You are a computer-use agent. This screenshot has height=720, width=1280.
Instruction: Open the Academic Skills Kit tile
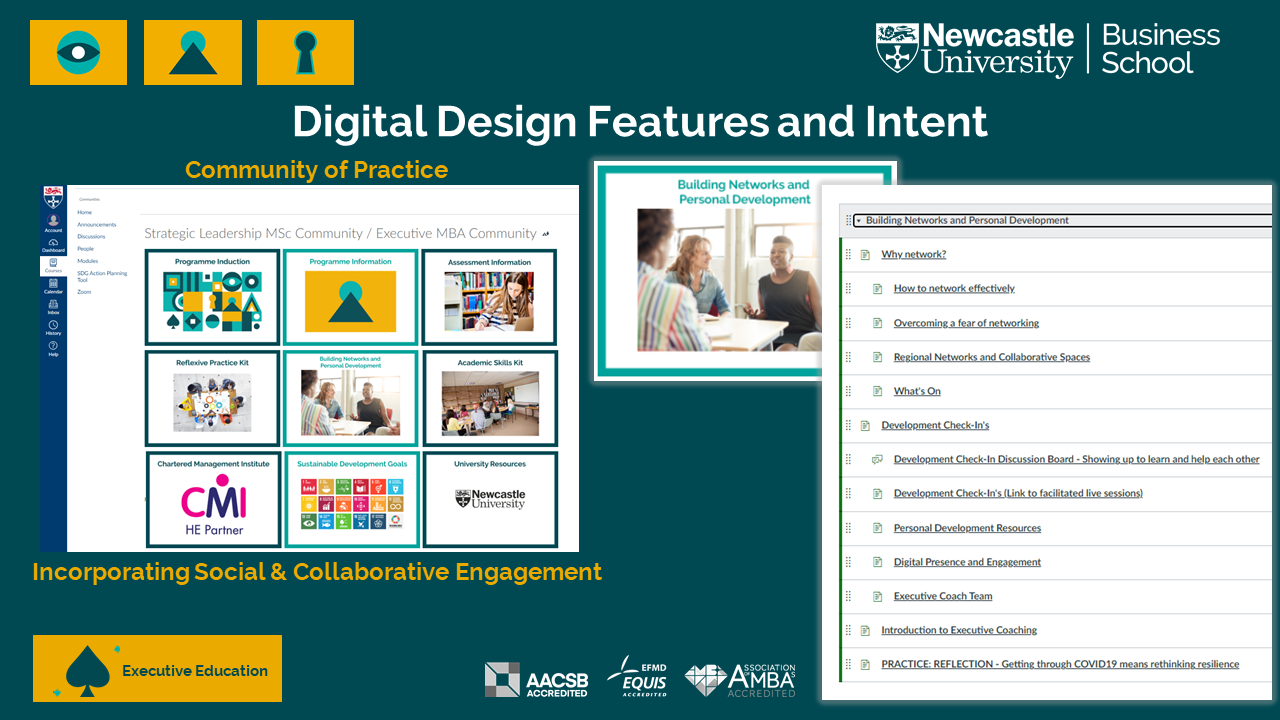(x=489, y=398)
